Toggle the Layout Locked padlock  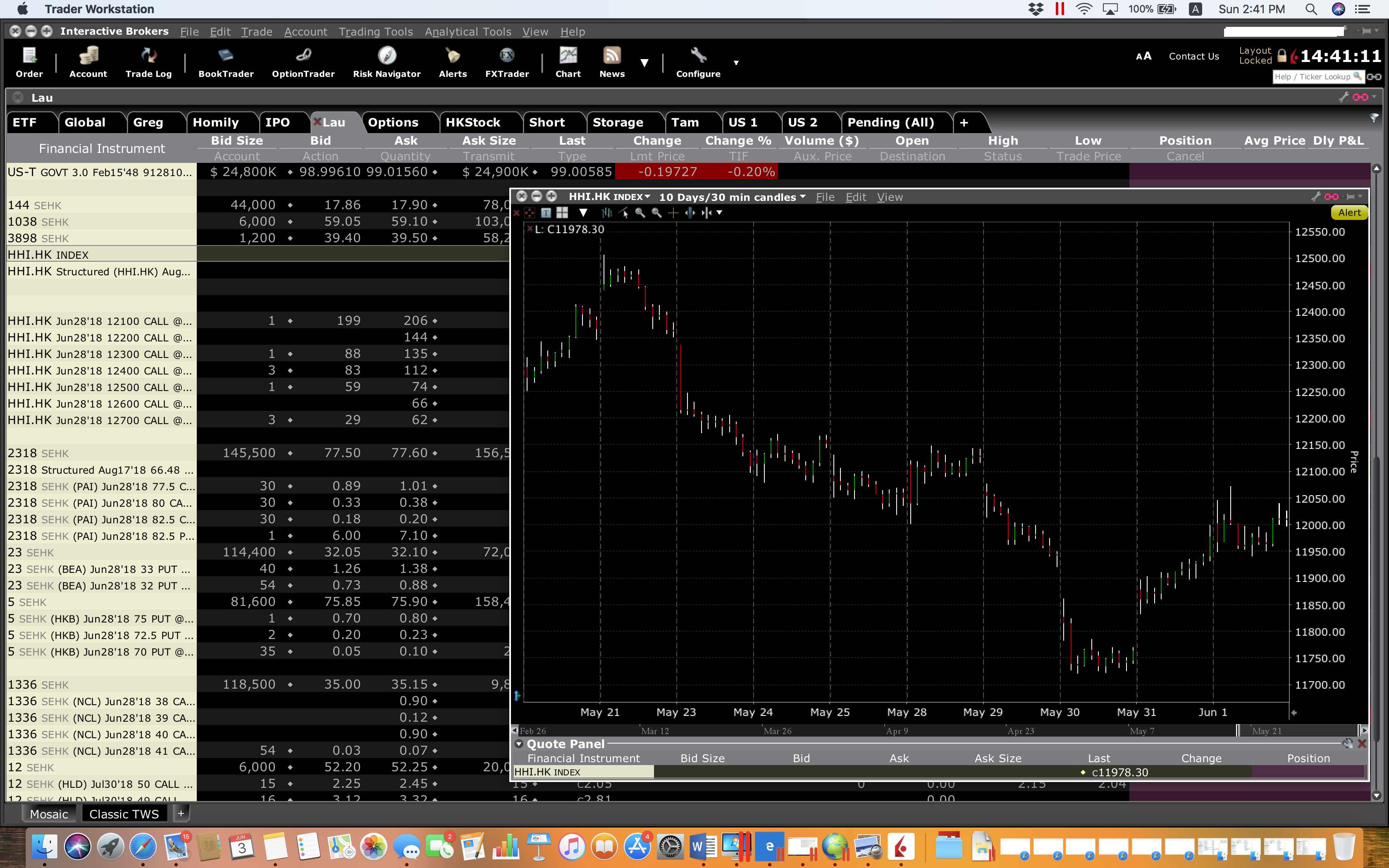coord(1282,56)
